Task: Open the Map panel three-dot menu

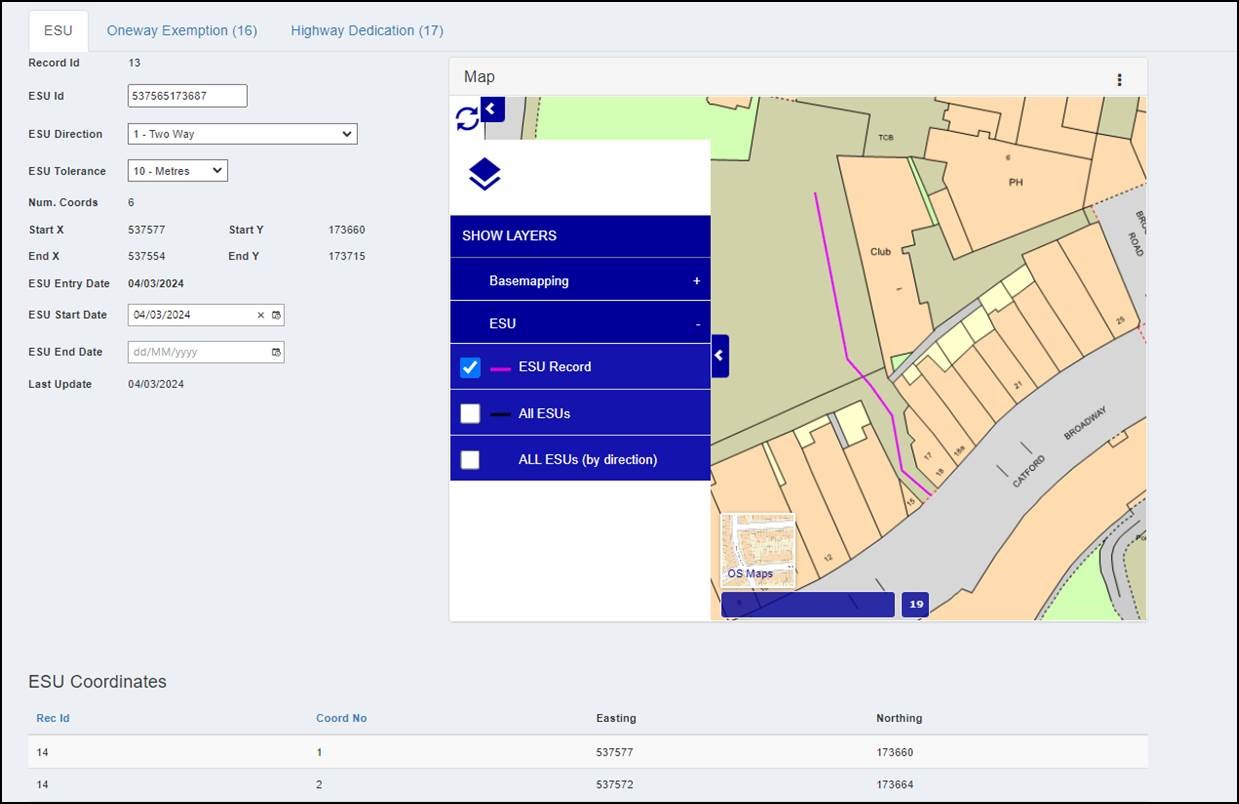Action: point(1119,80)
